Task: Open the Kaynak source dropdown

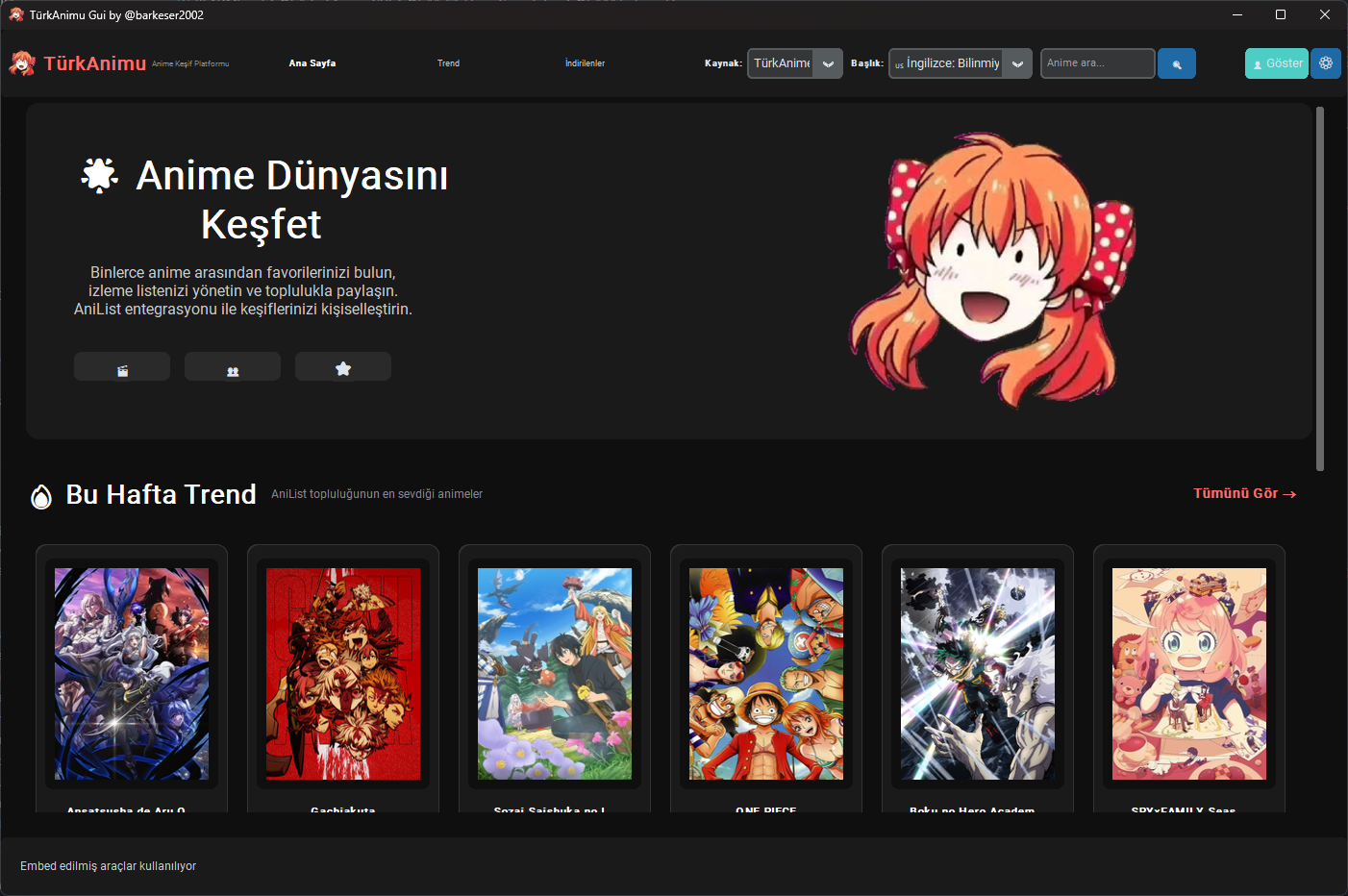Action: [794, 63]
